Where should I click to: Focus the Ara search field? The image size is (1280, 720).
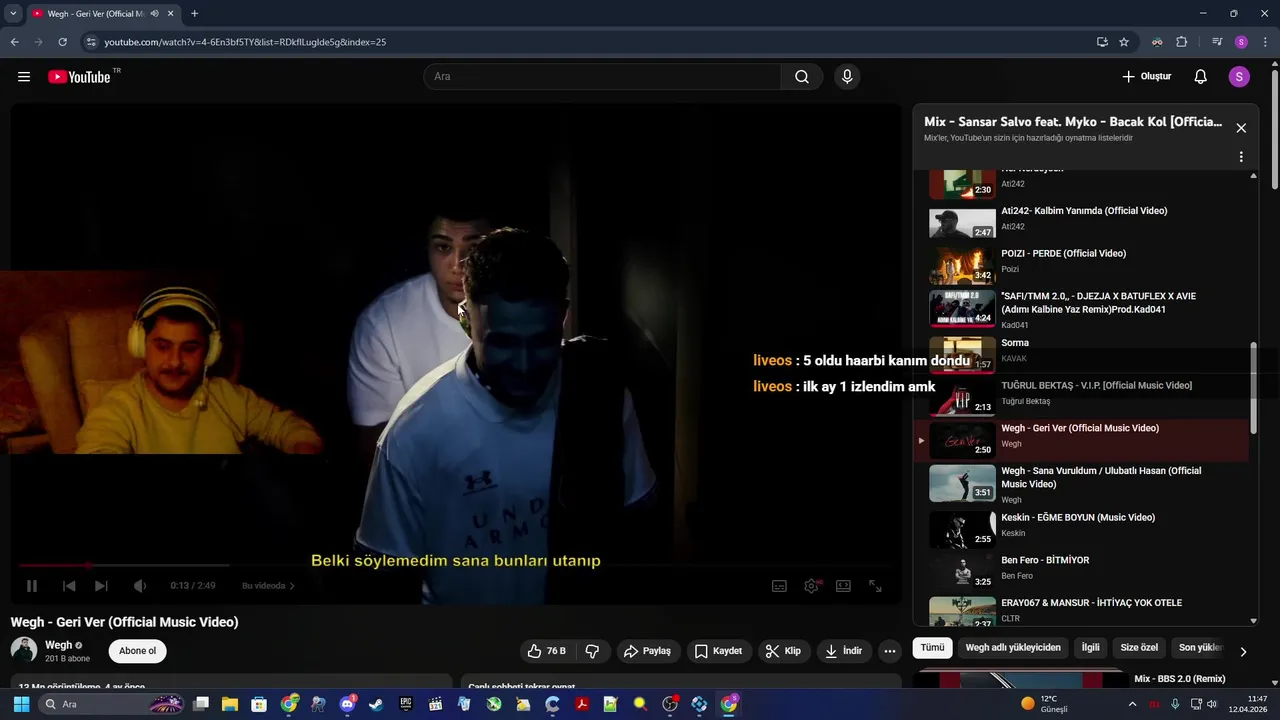click(x=603, y=77)
